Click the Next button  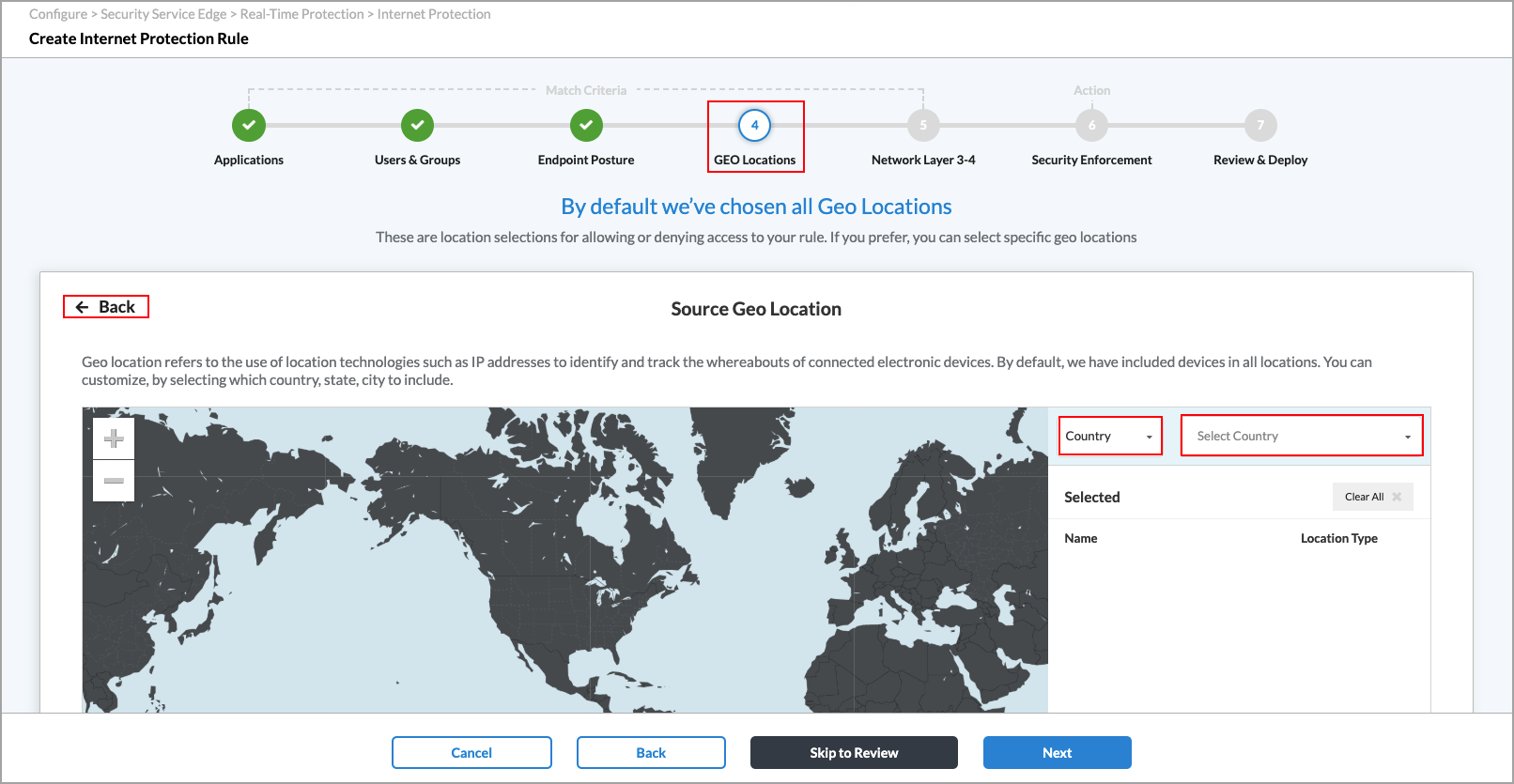(x=1057, y=753)
